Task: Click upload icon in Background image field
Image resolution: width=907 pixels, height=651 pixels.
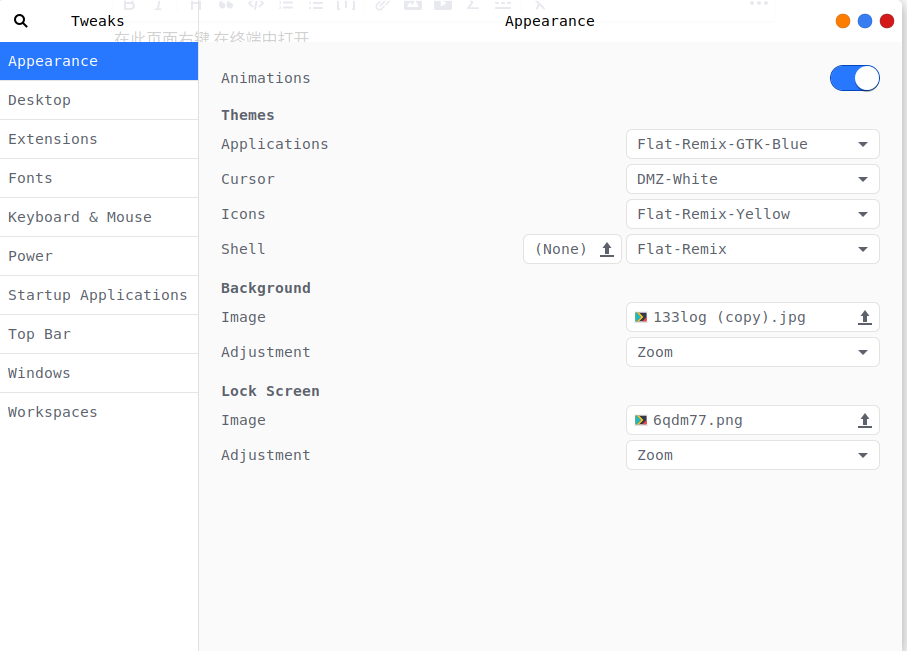Action: point(865,317)
